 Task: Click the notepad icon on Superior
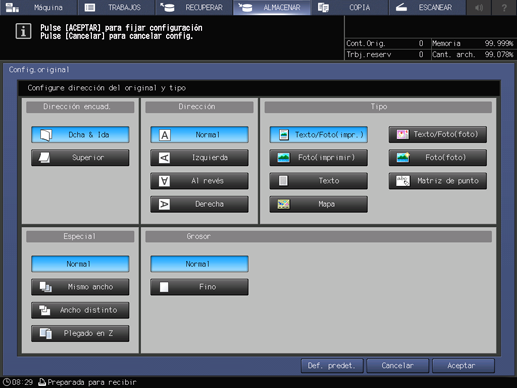tap(44, 158)
